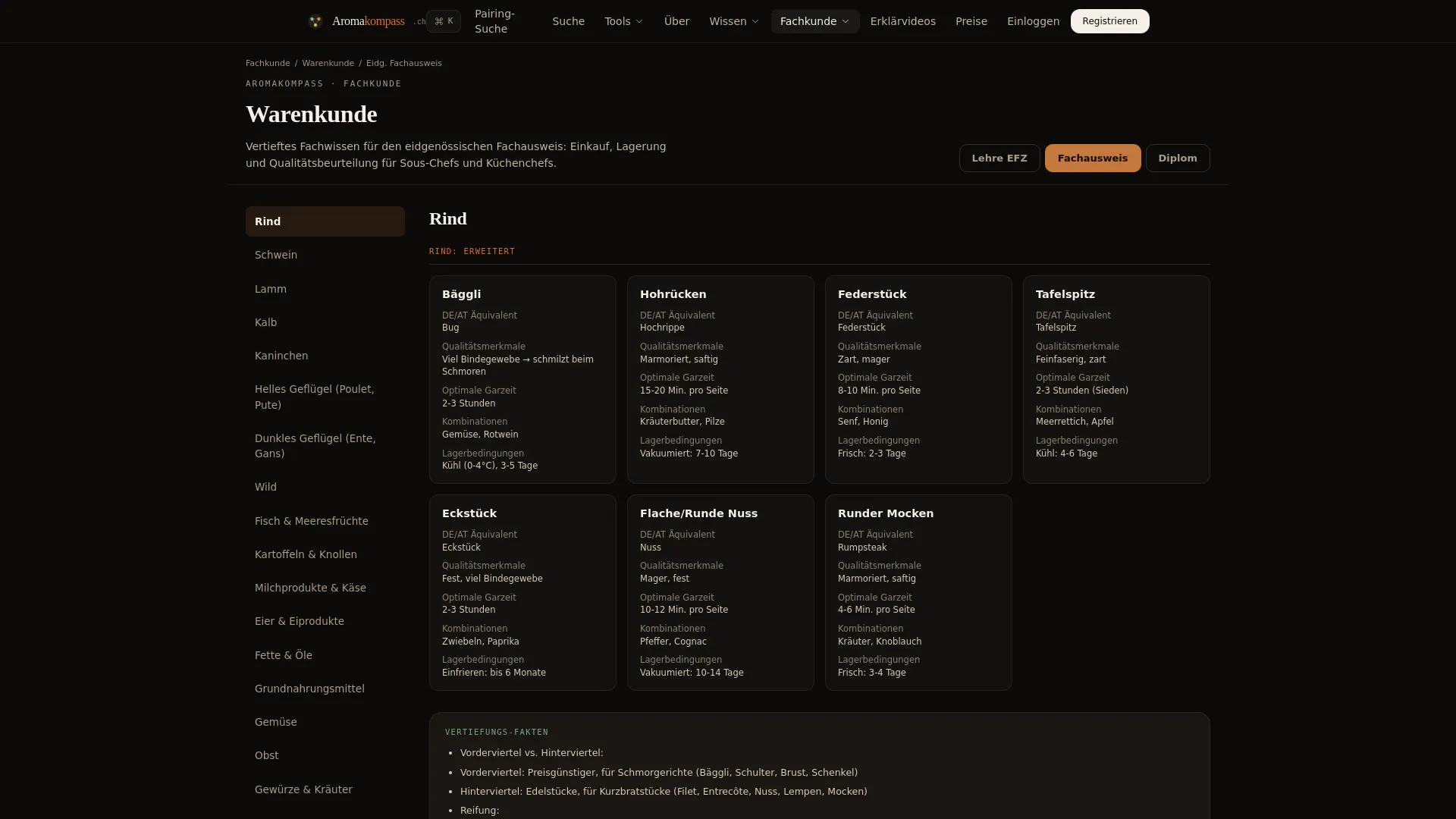The image size is (1456, 819).
Task: Open the Kalb category
Action: 325,322
